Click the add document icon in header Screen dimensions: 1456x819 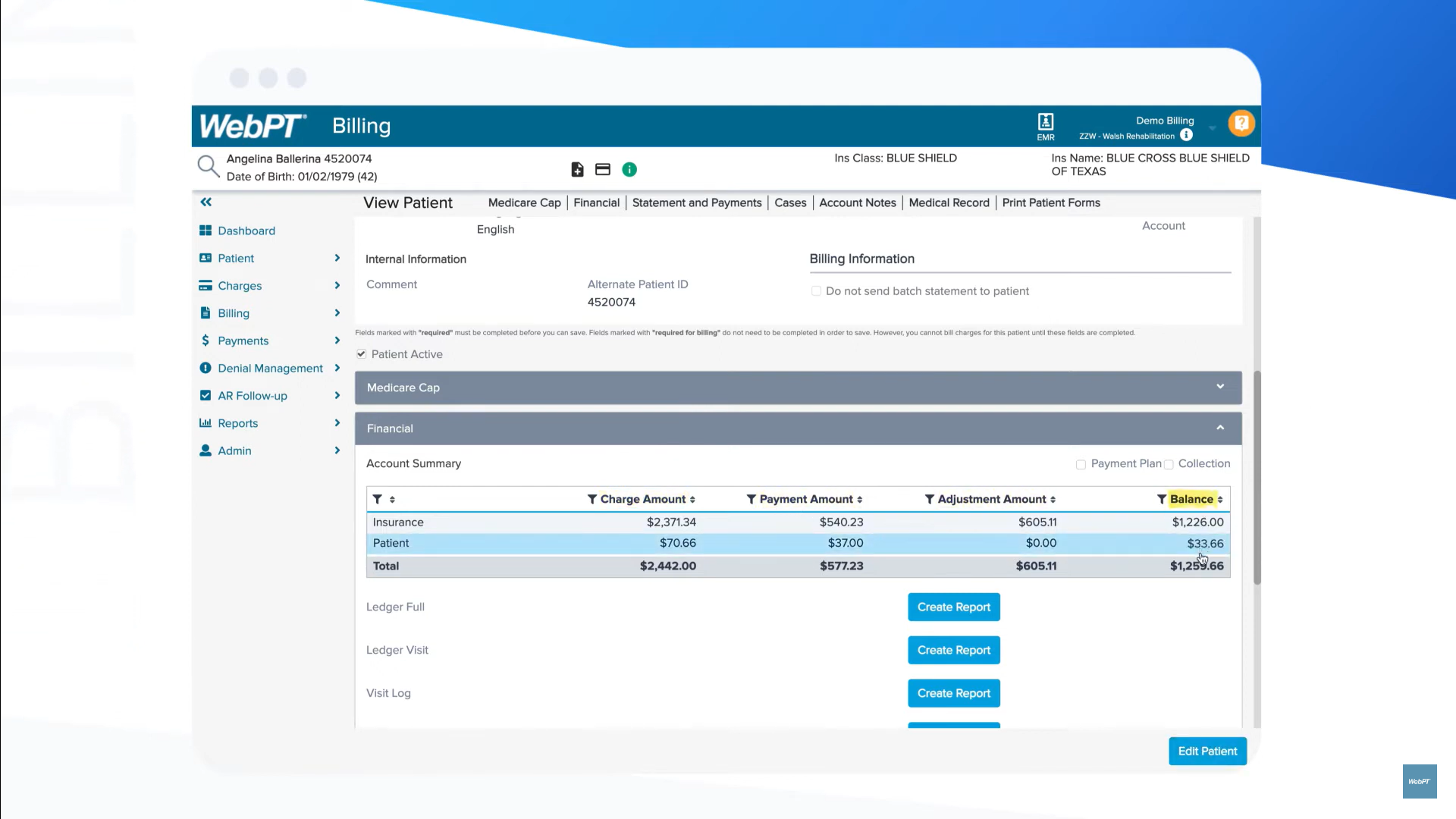[x=577, y=170]
